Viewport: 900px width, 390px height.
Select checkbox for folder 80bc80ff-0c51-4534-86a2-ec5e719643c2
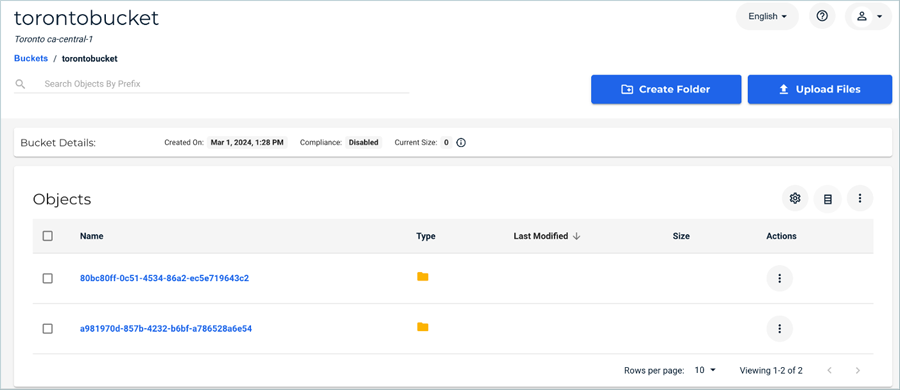[x=48, y=279]
